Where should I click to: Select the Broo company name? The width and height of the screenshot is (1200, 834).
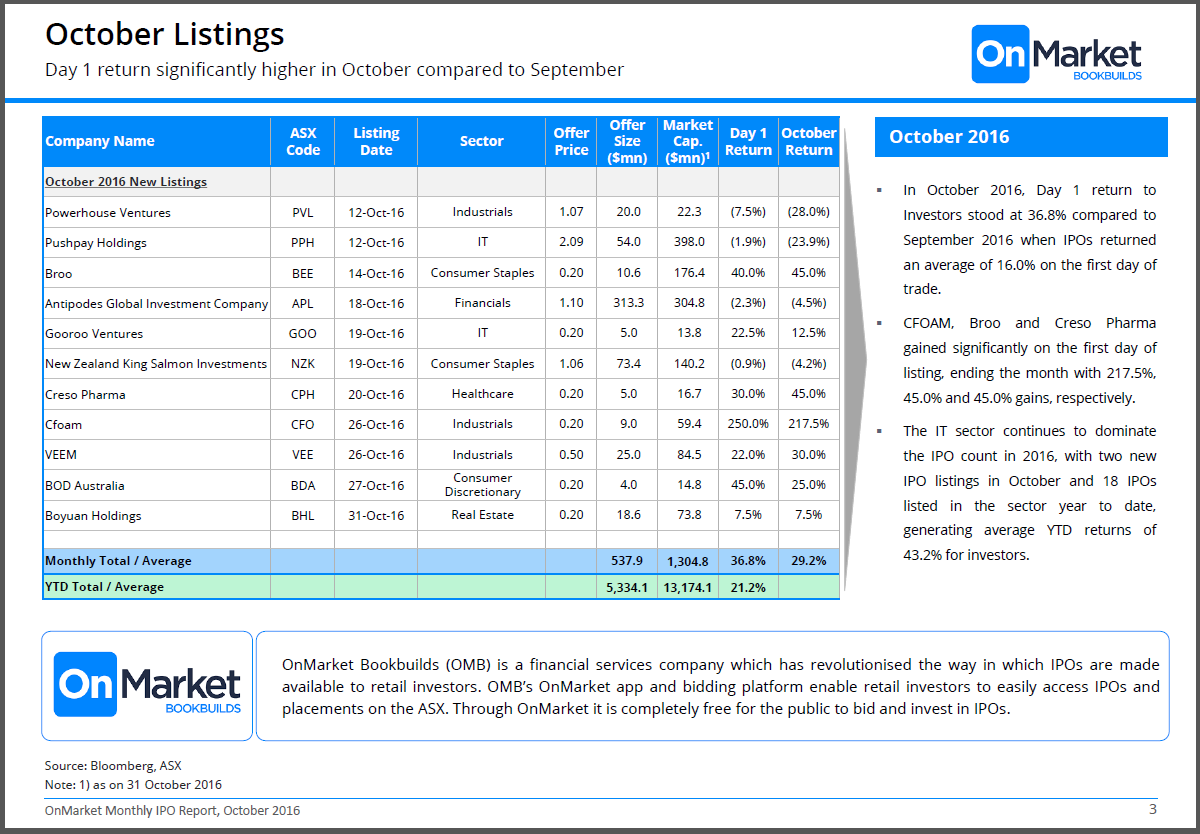coord(59,273)
